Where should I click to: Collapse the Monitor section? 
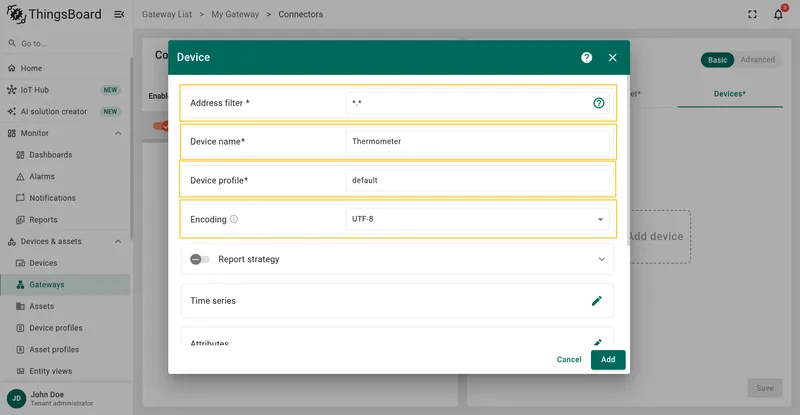[118, 133]
